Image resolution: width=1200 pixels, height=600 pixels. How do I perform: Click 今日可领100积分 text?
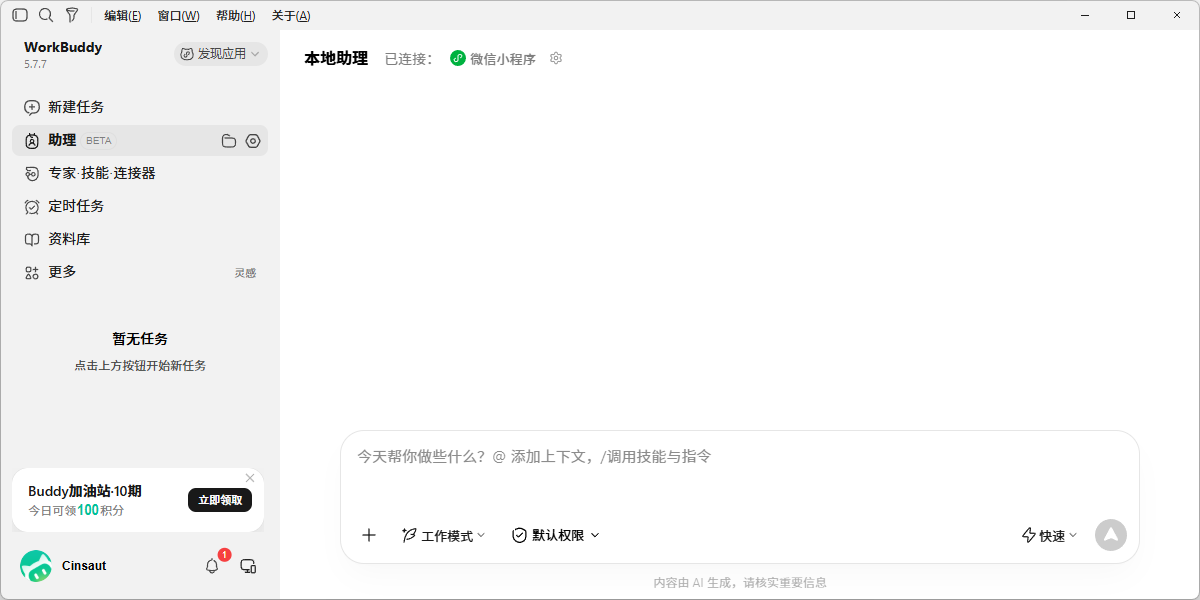[76, 510]
